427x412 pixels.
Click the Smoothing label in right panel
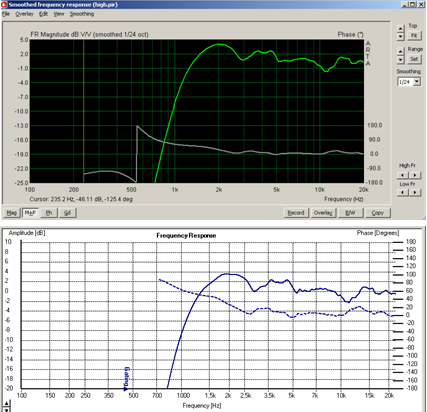pos(409,71)
